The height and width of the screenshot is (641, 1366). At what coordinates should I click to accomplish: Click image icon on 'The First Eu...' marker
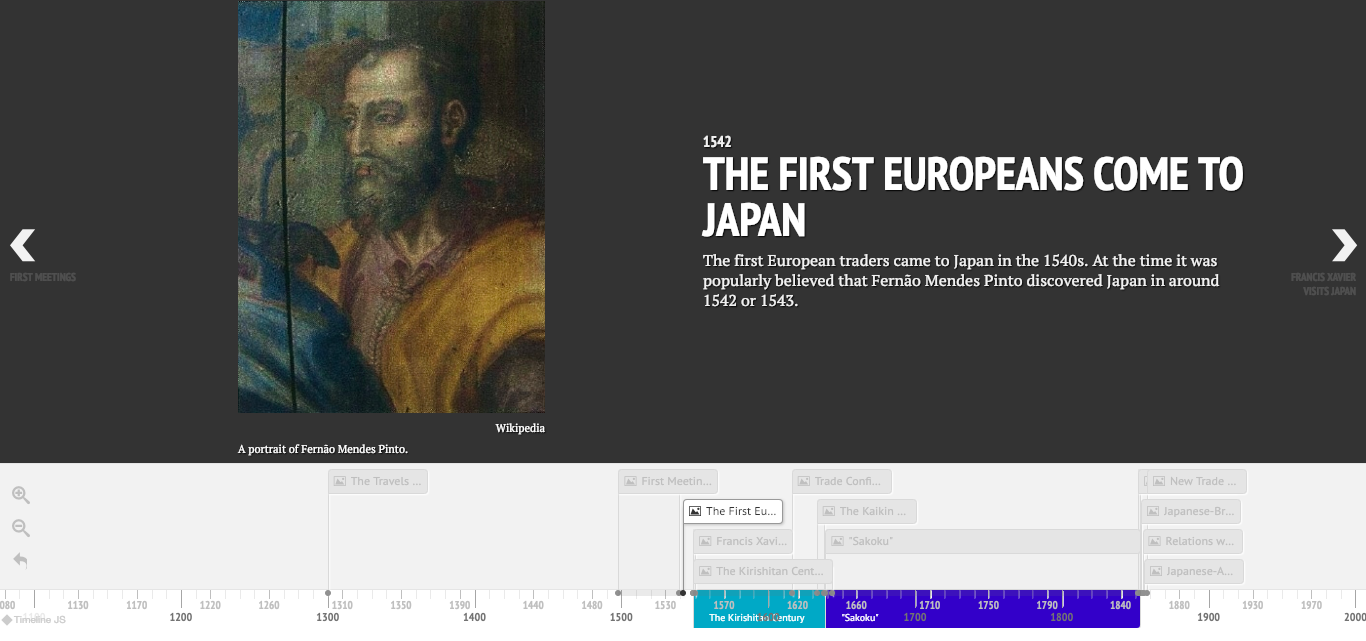pos(695,510)
